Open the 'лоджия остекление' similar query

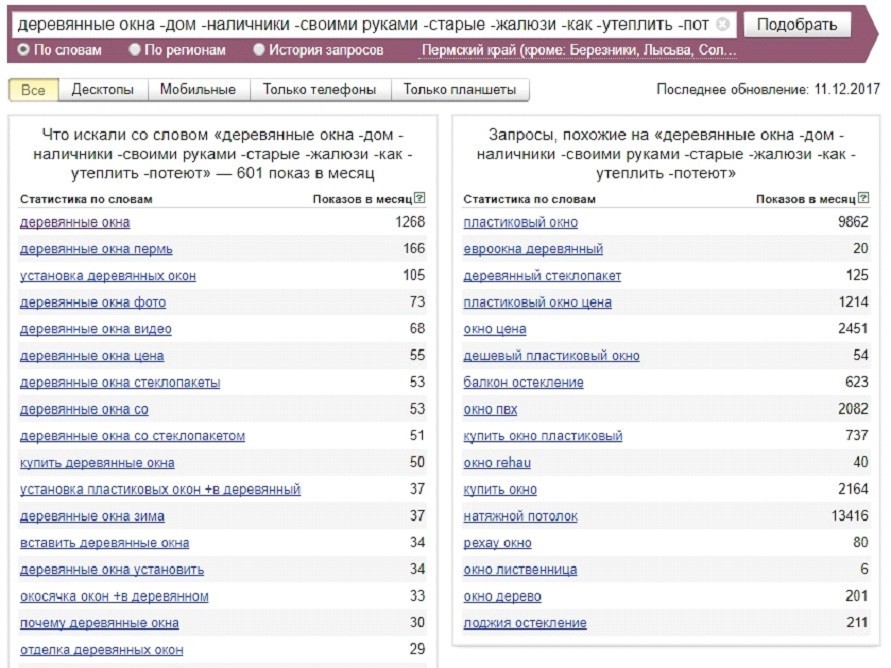tap(525, 623)
